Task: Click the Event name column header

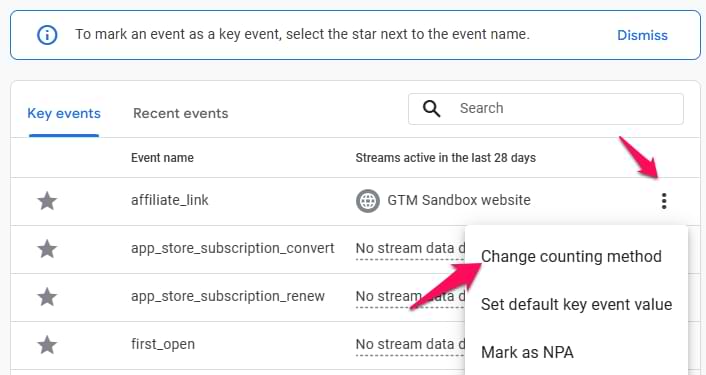Action: 162,158
